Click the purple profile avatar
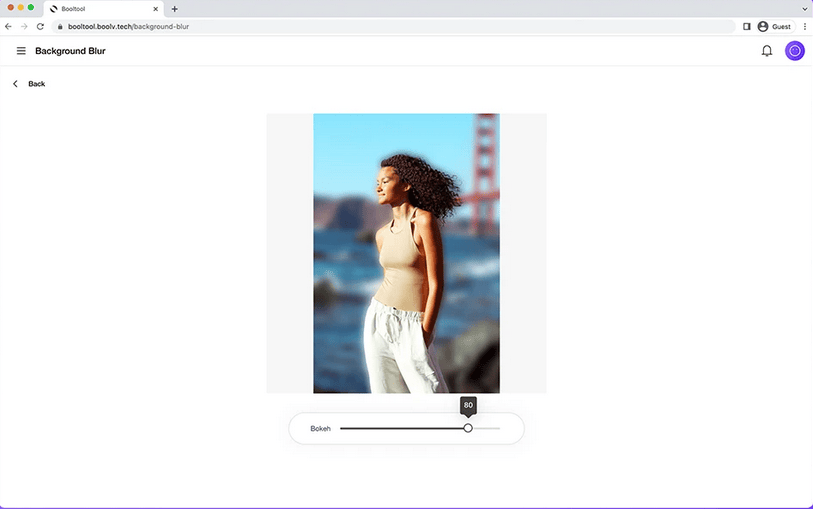The image size is (813, 509). pos(795,51)
